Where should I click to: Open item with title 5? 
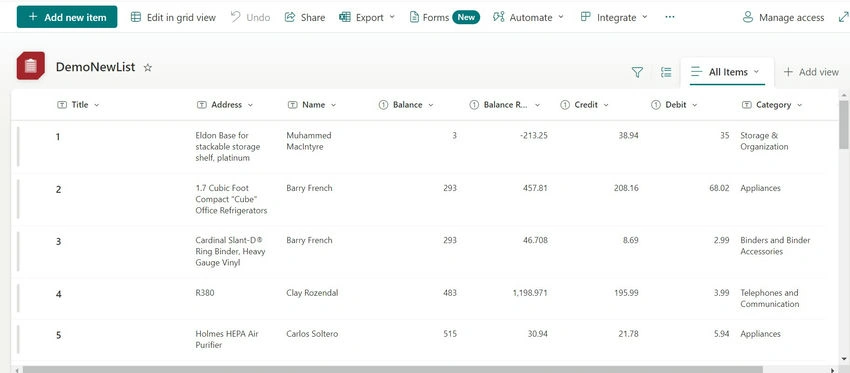click(x=58, y=335)
